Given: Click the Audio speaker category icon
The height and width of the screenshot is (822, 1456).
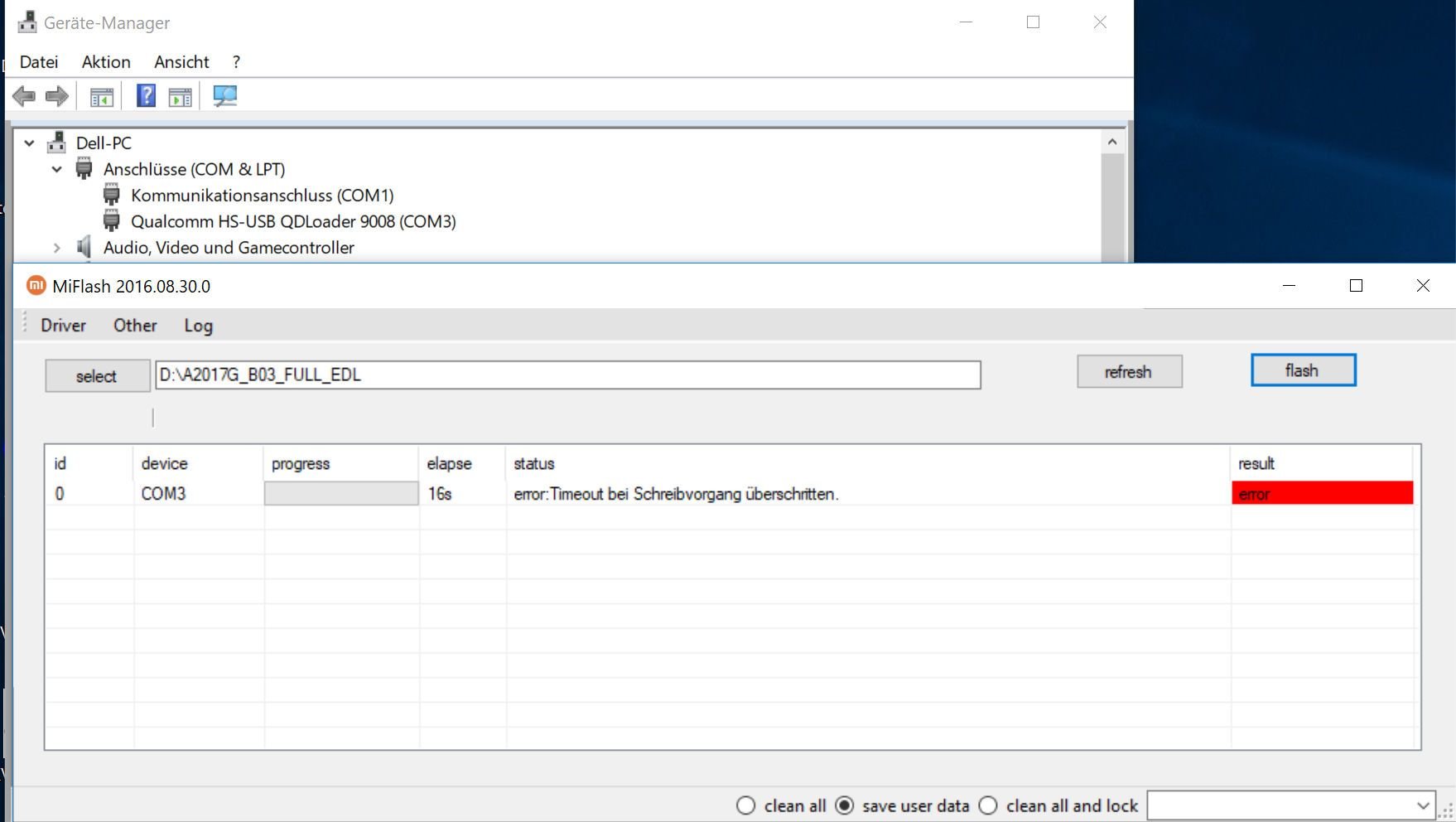Looking at the screenshot, I should tap(84, 247).
